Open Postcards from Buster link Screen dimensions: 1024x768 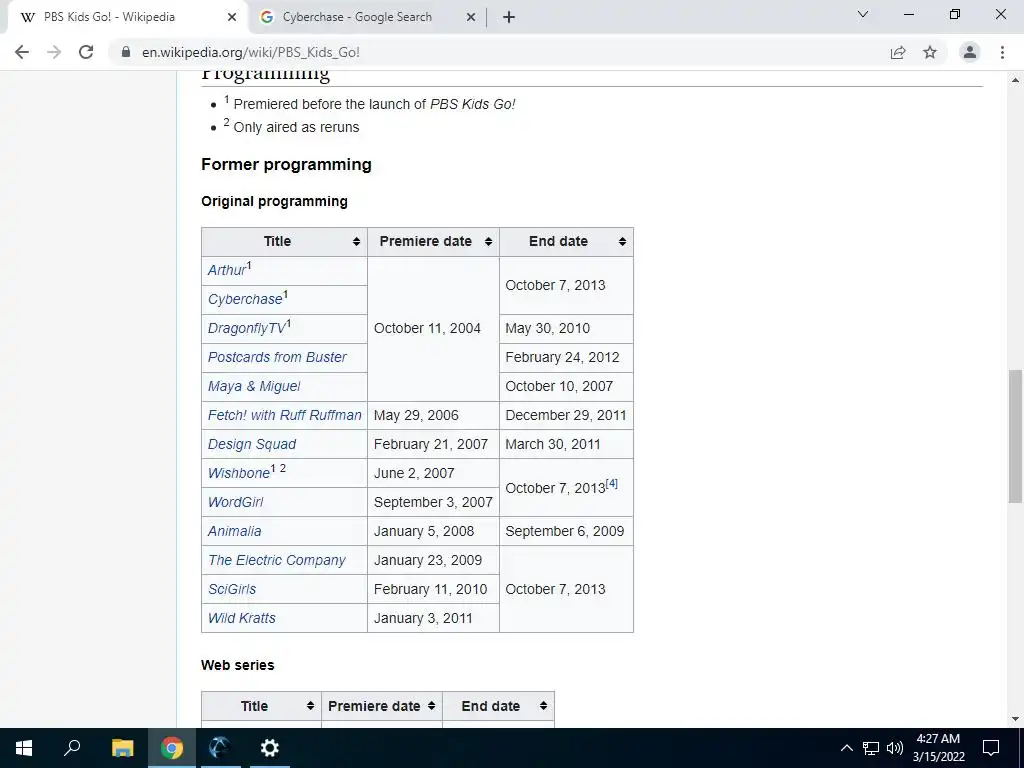[277, 357]
